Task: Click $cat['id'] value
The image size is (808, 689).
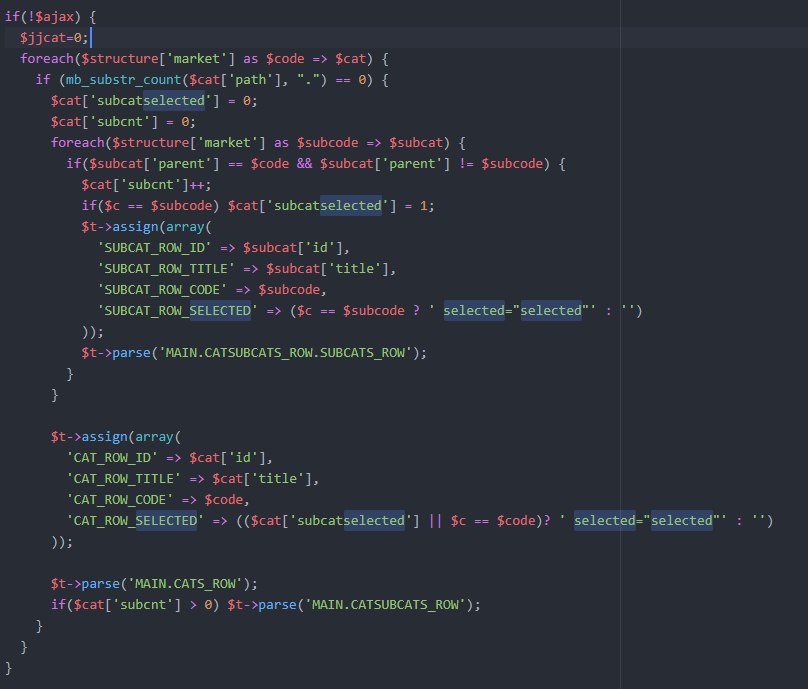Action: pyautogui.click(x=227, y=458)
